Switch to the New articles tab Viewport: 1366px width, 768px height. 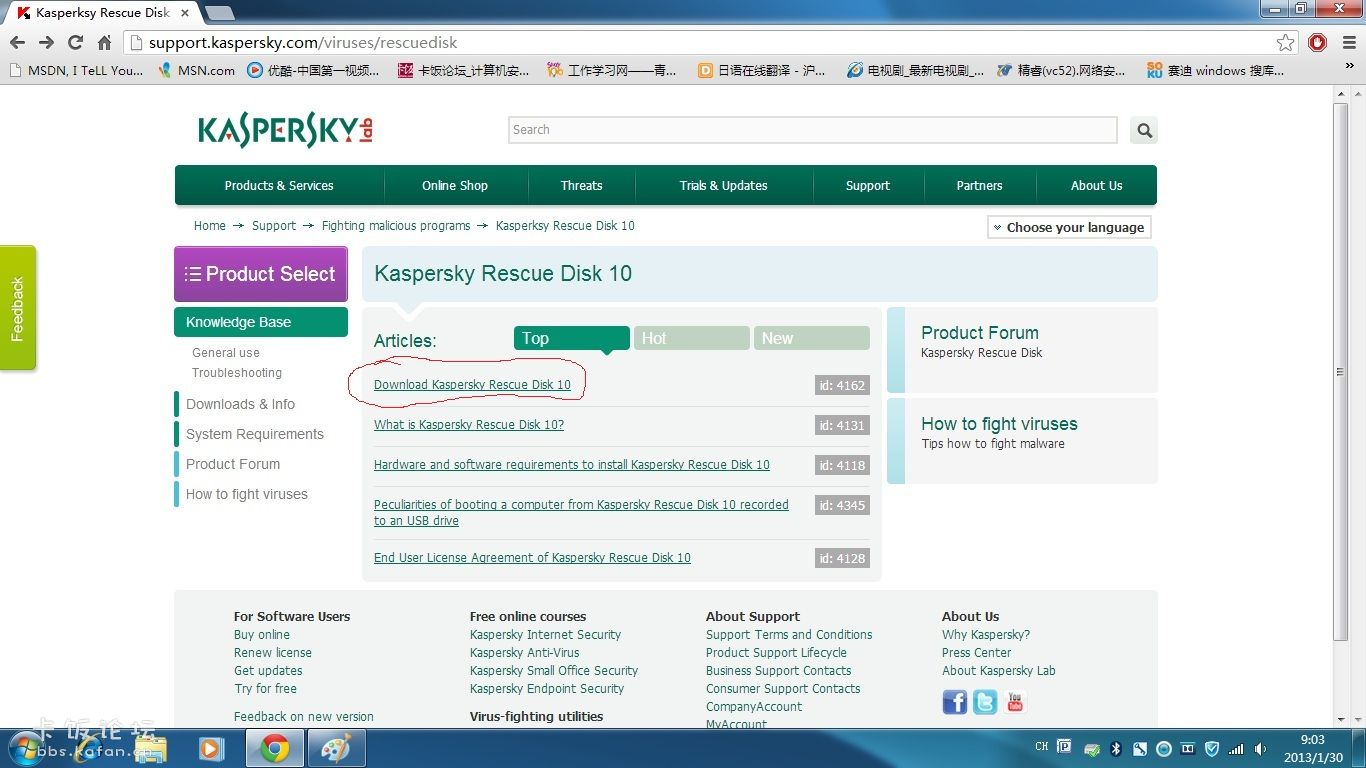click(x=812, y=338)
